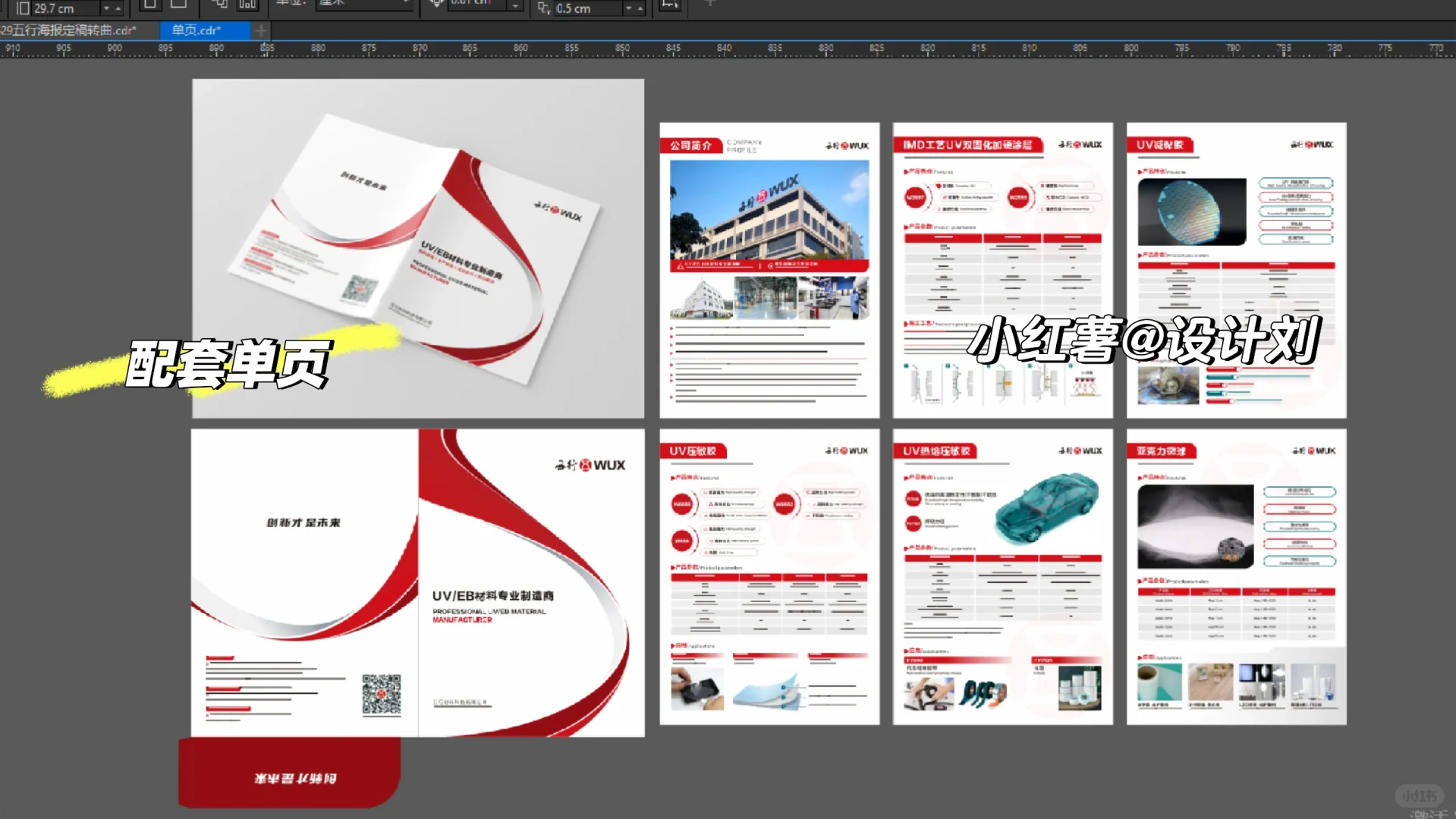The image size is (1456, 819).
Task: Select the UV热熔压敏胶 page heading
Action: (x=936, y=451)
